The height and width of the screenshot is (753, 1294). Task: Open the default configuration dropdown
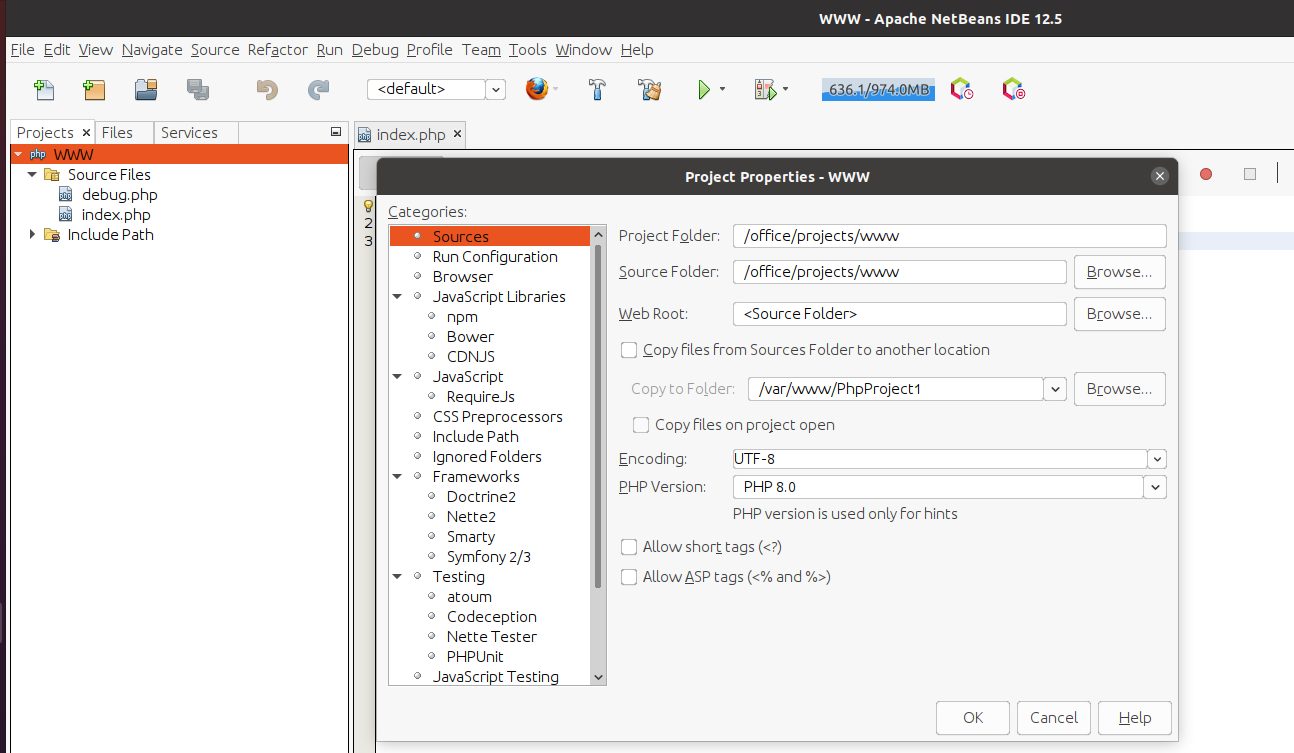click(x=496, y=89)
